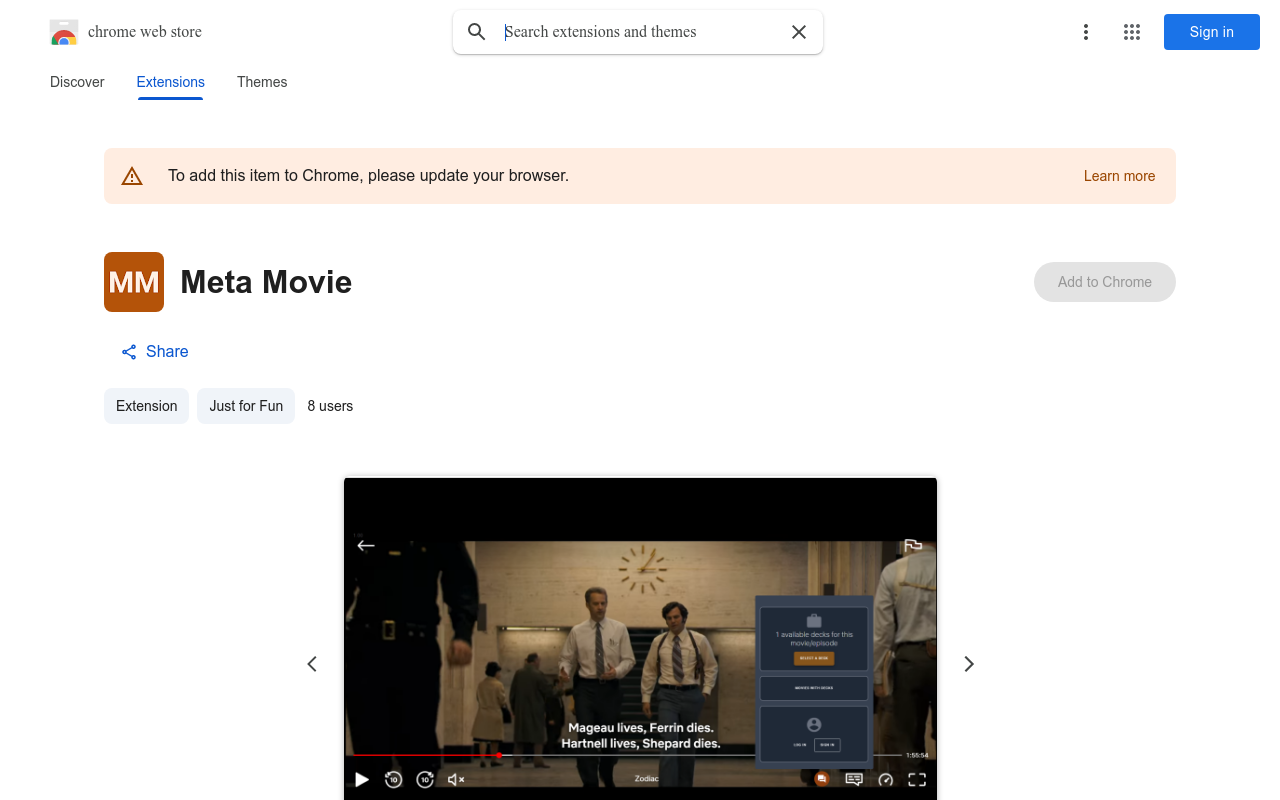Enter fullscreen mode in the player
Viewport: 1280px width, 800px height.
click(x=918, y=780)
